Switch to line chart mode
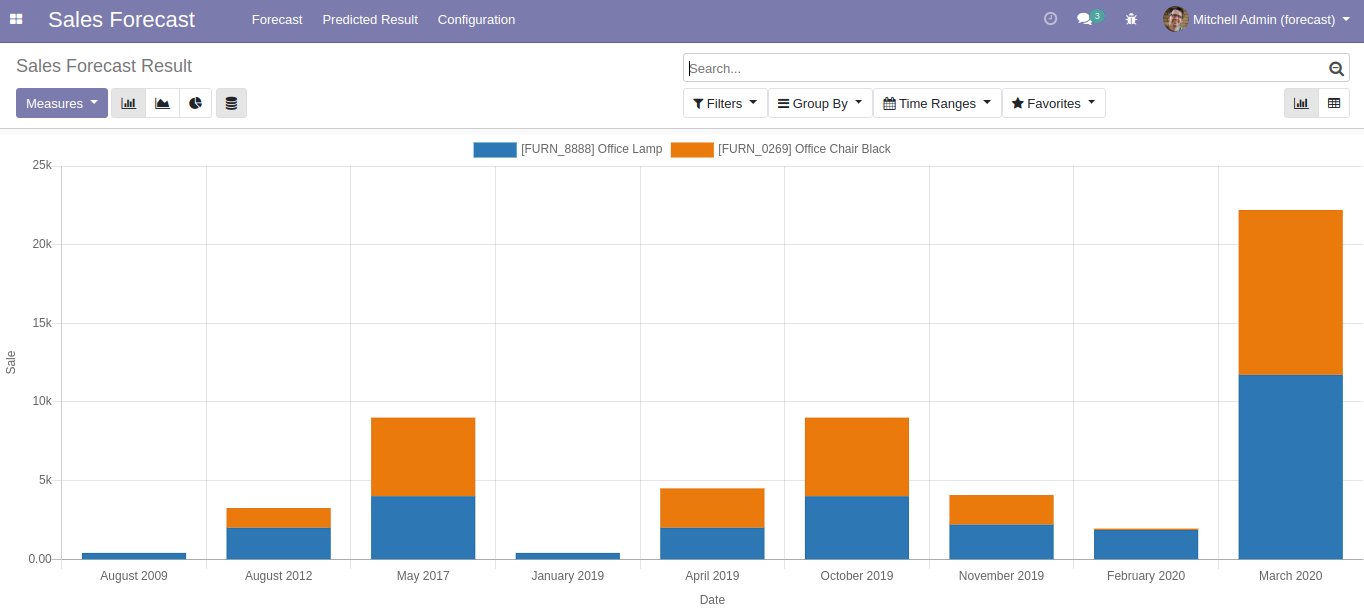This screenshot has width=1364, height=612. pos(162,103)
